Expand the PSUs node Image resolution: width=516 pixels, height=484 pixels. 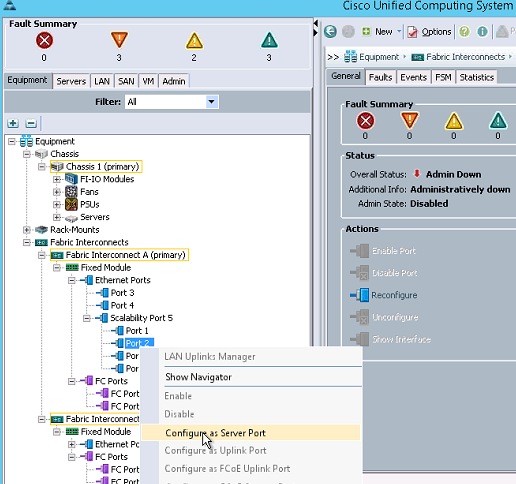click(x=57, y=205)
